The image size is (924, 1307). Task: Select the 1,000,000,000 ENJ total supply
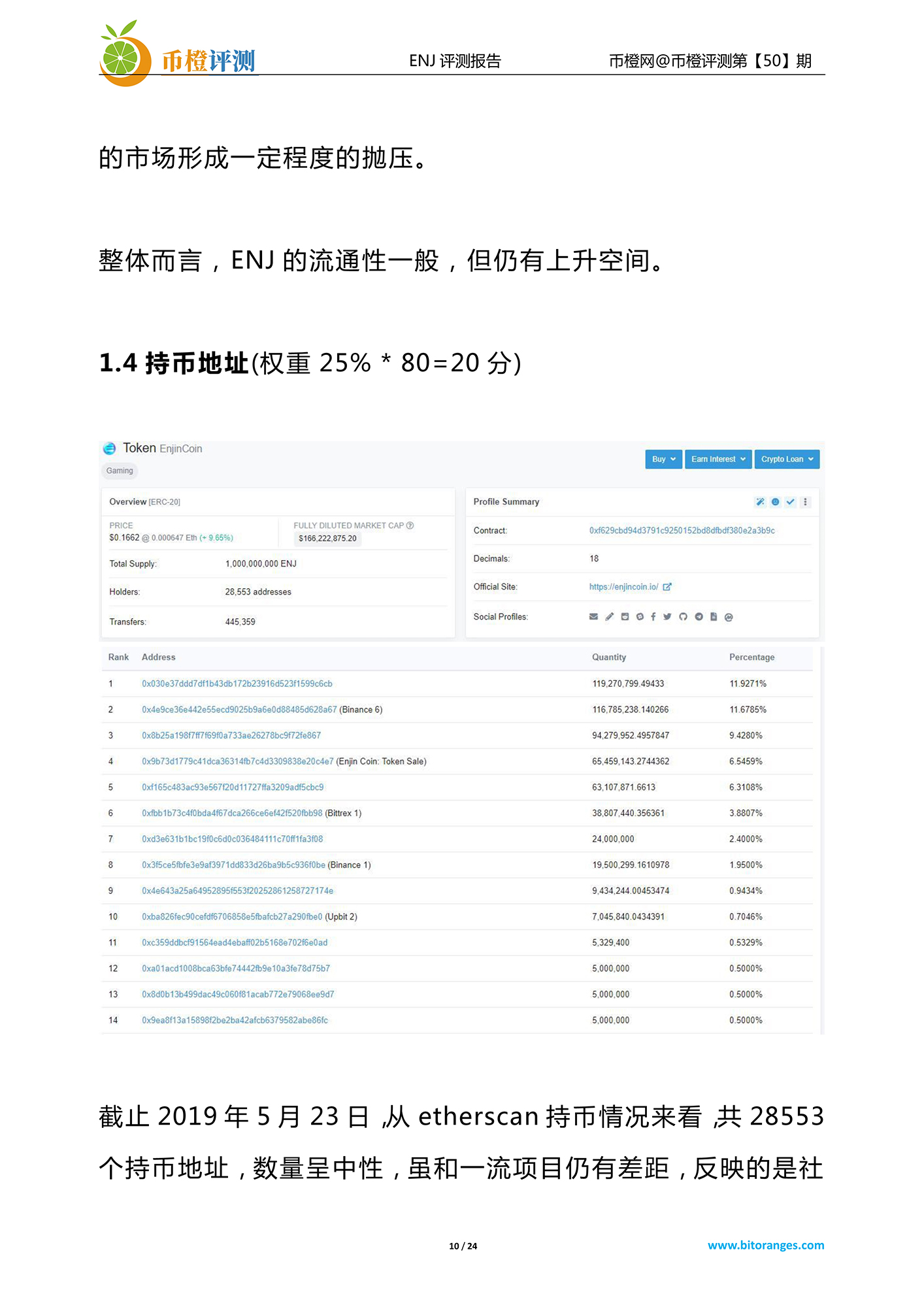[261, 564]
